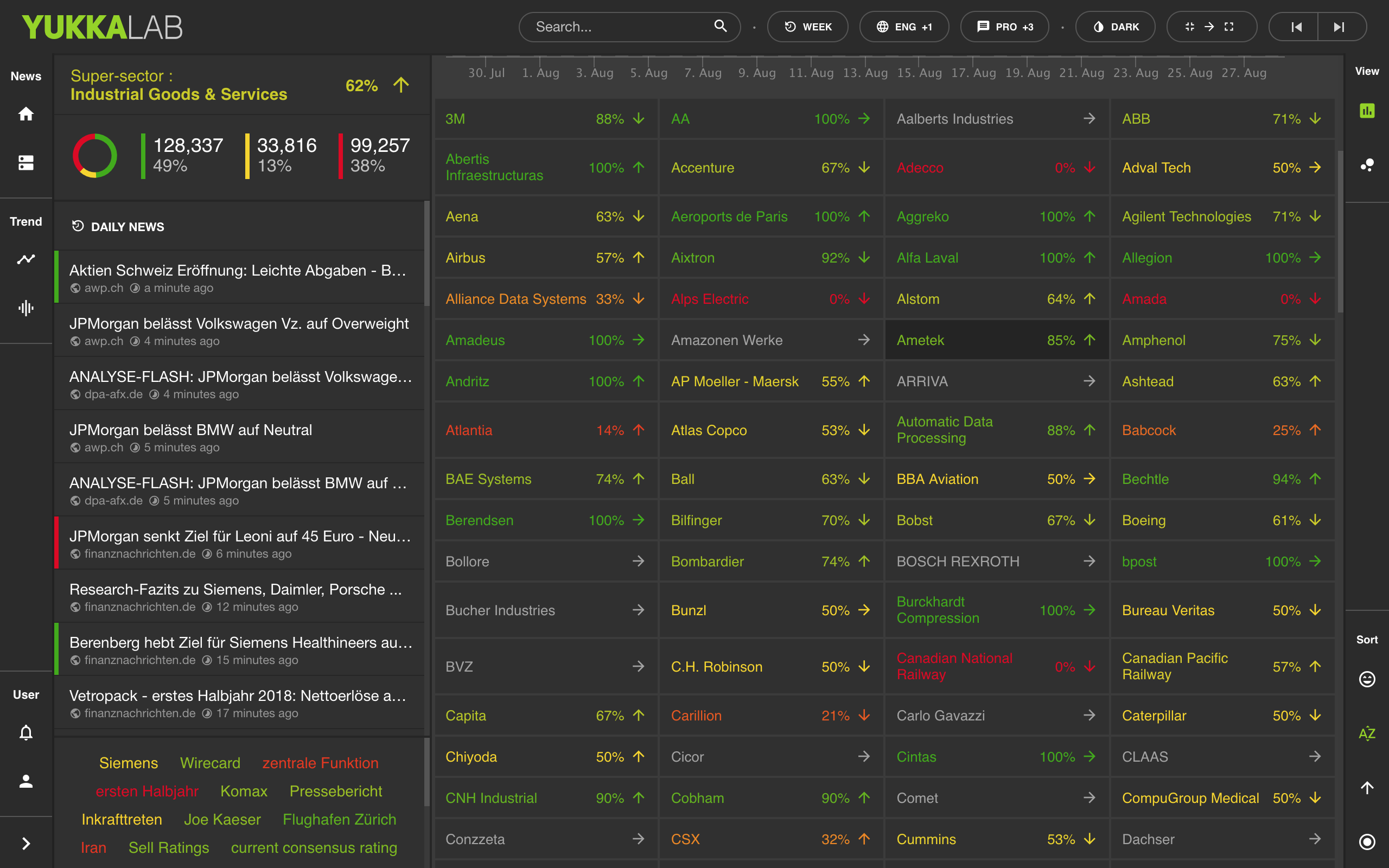Select the Sell Ratings tag
This screenshot has width=1389, height=868.
point(169,847)
